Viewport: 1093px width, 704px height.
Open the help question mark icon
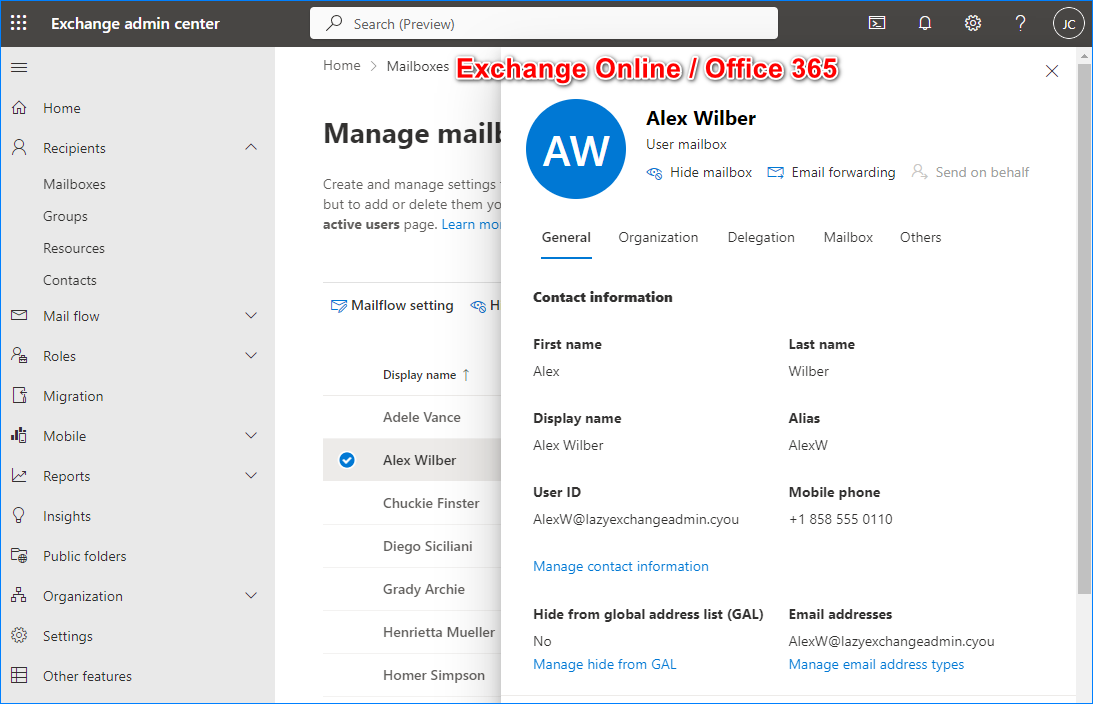1020,24
